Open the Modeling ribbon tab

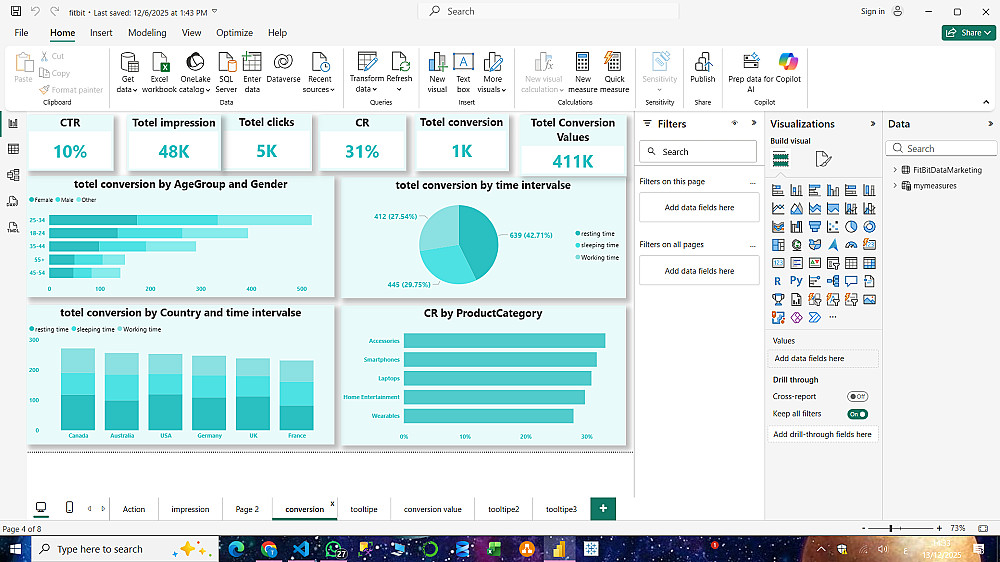coord(147,33)
